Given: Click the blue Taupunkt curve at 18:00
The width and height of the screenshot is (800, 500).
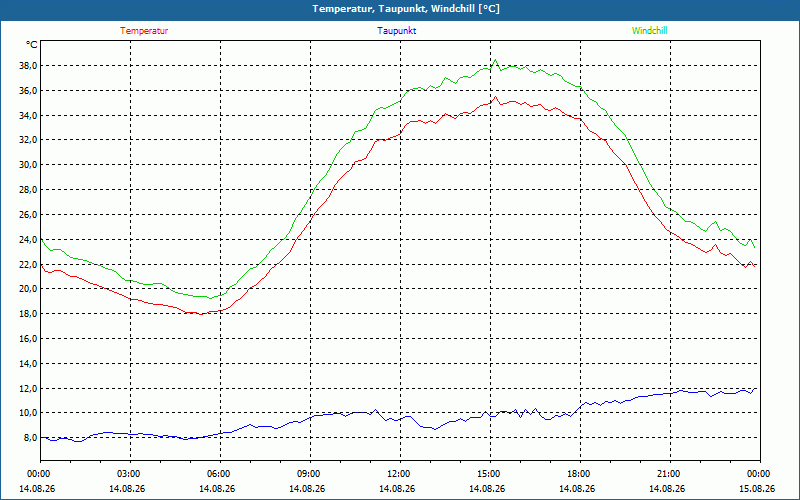Looking at the screenshot, I should 581,407.
